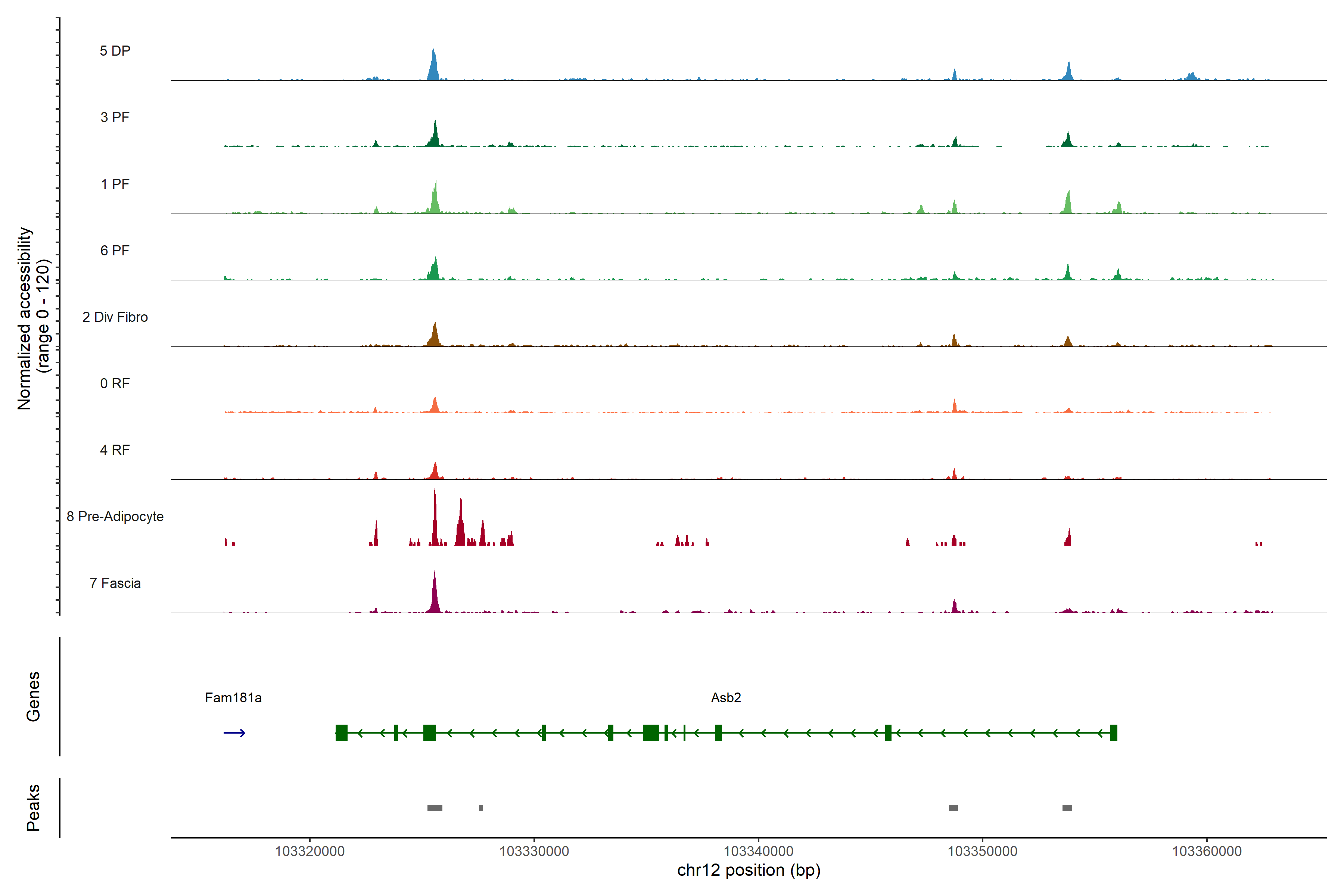The image size is (1344, 896).
Task: Select the 2 Div Fibro track label
Action: (115, 317)
